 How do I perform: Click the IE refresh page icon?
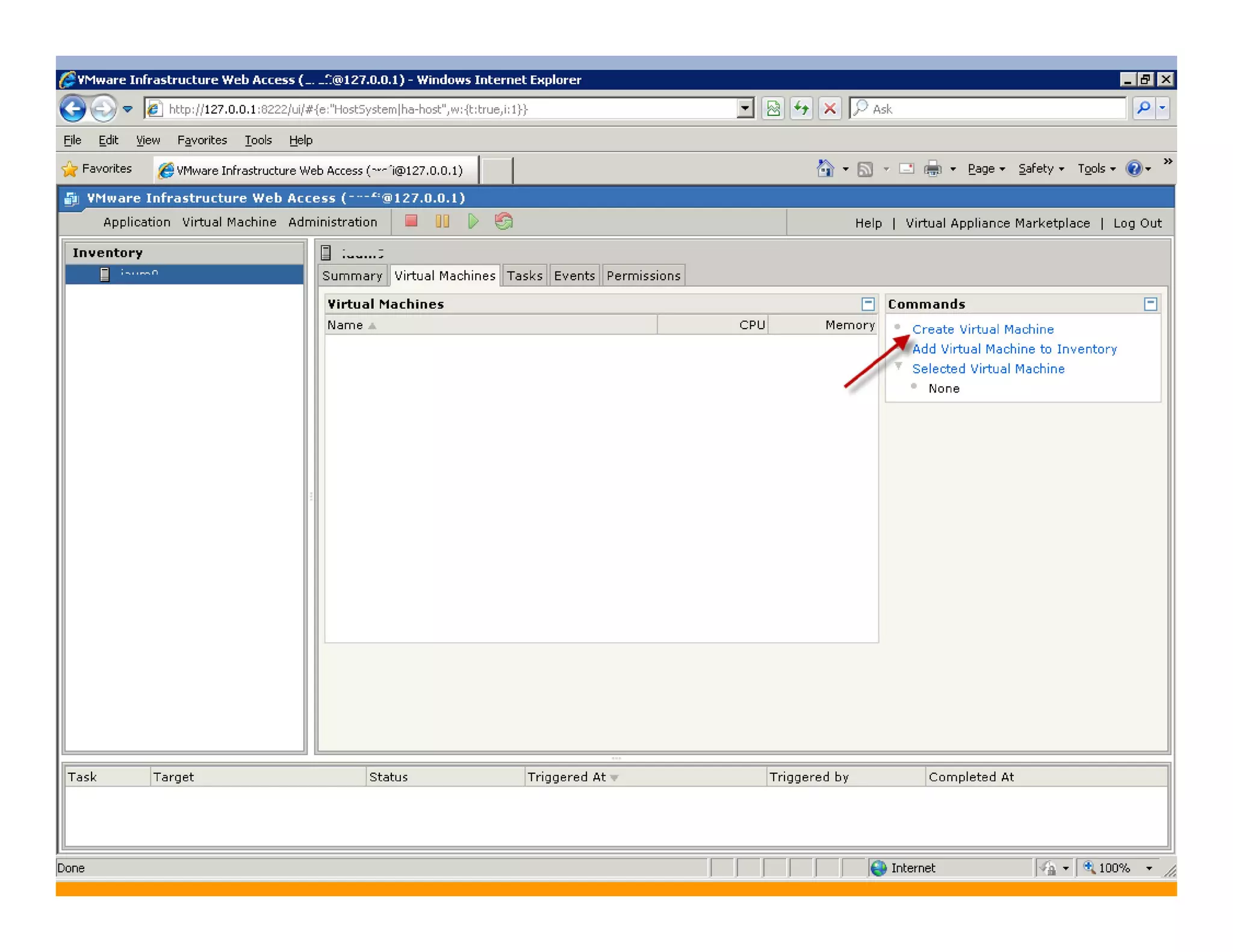pos(801,109)
